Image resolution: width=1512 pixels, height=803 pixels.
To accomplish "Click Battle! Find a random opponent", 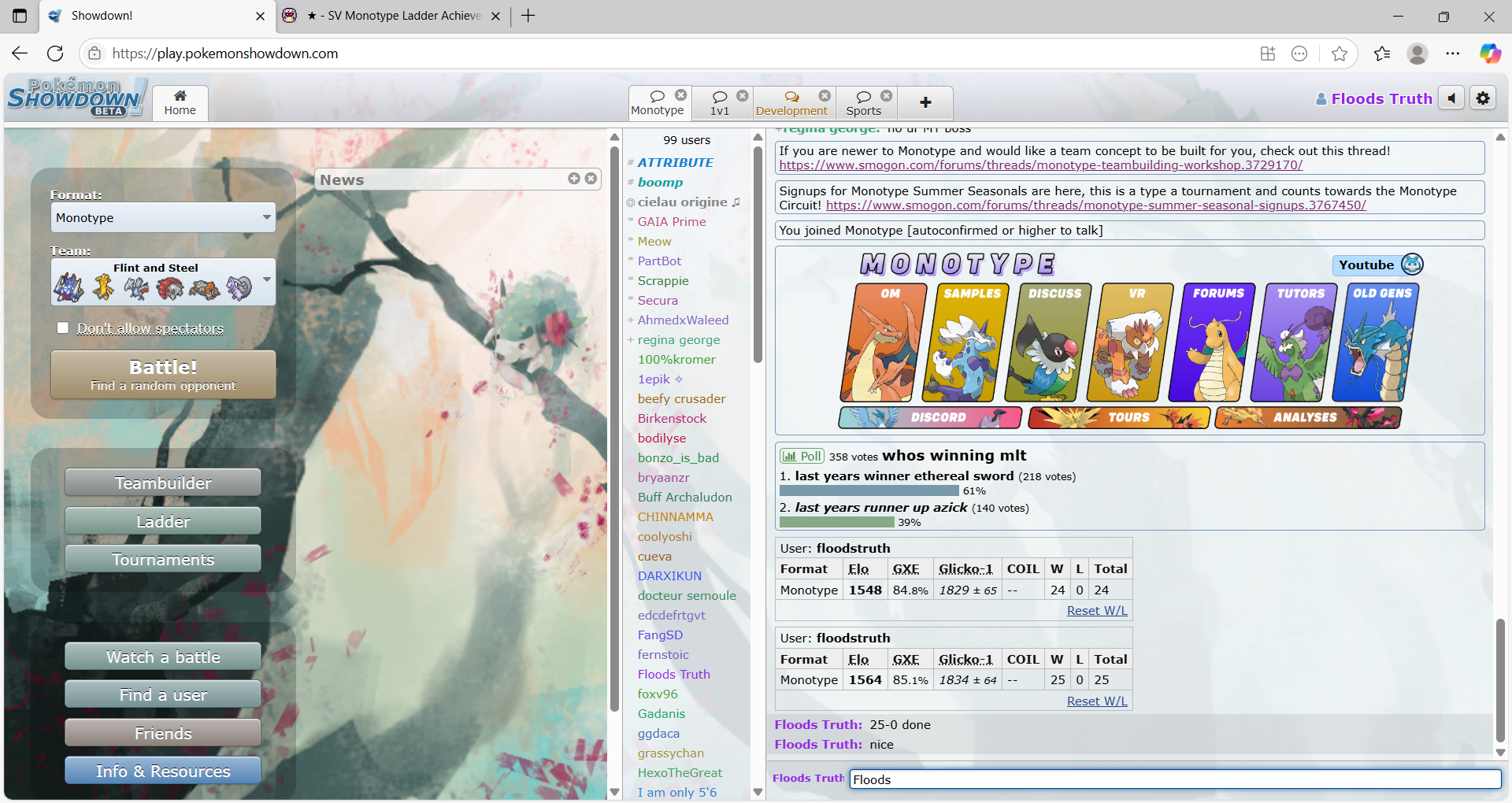I will tap(163, 375).
